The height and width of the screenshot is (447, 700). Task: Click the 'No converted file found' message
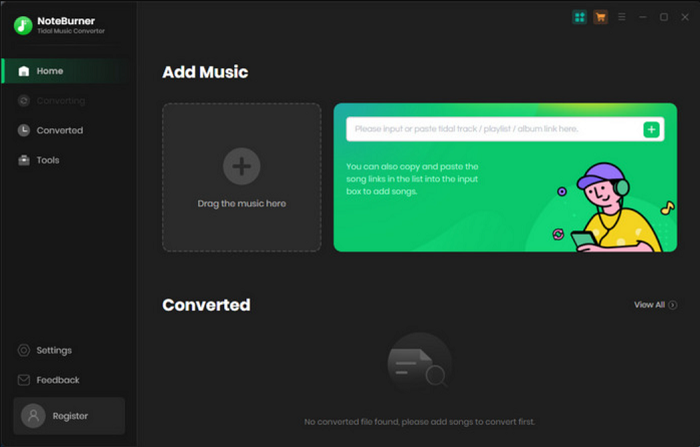pyautogui.click(x=419, y=422)
